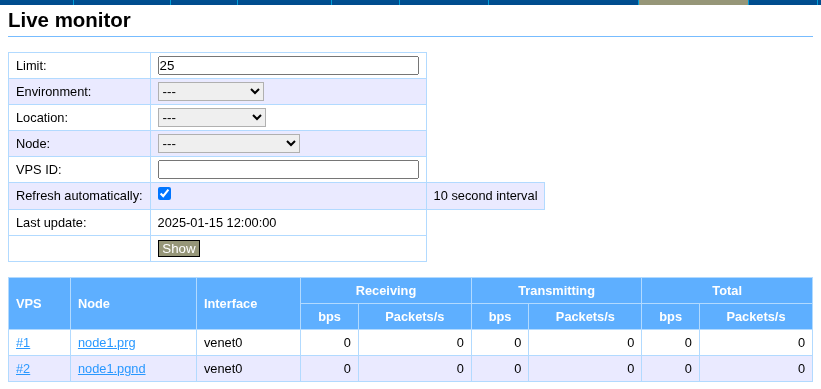The image size is (821, 389).
Task: Open the Environment dropdown
Action: (210, 92)
